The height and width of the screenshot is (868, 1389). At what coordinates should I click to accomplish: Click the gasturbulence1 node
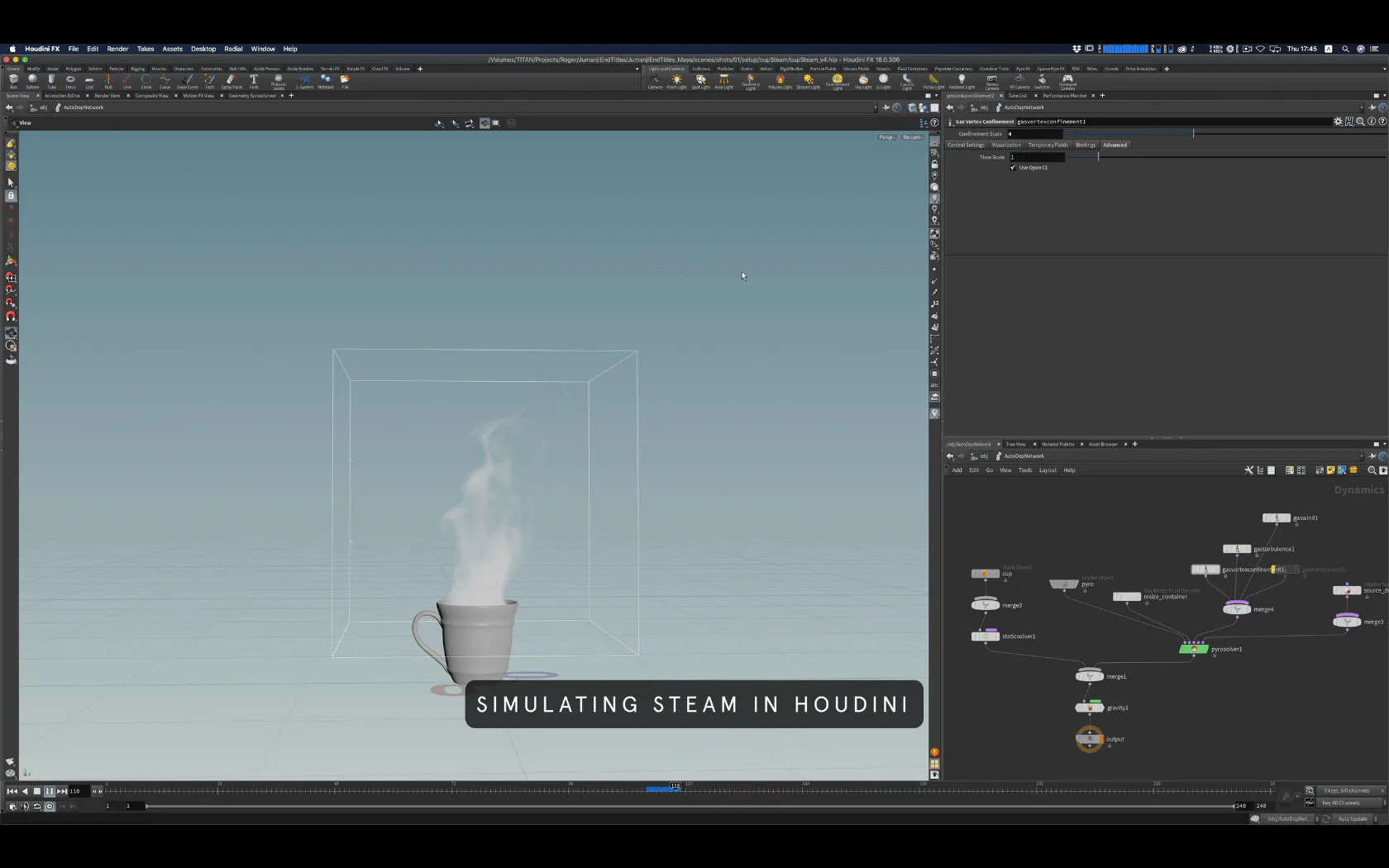point(1237,549)
